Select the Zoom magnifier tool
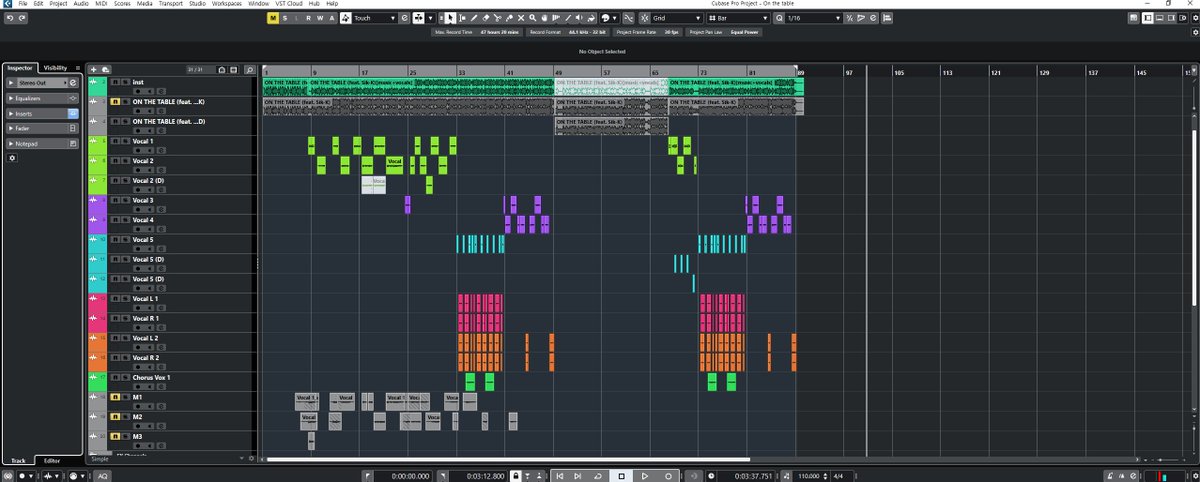The height and width of the screenshot is (482, 1200). tap(533, 18)
